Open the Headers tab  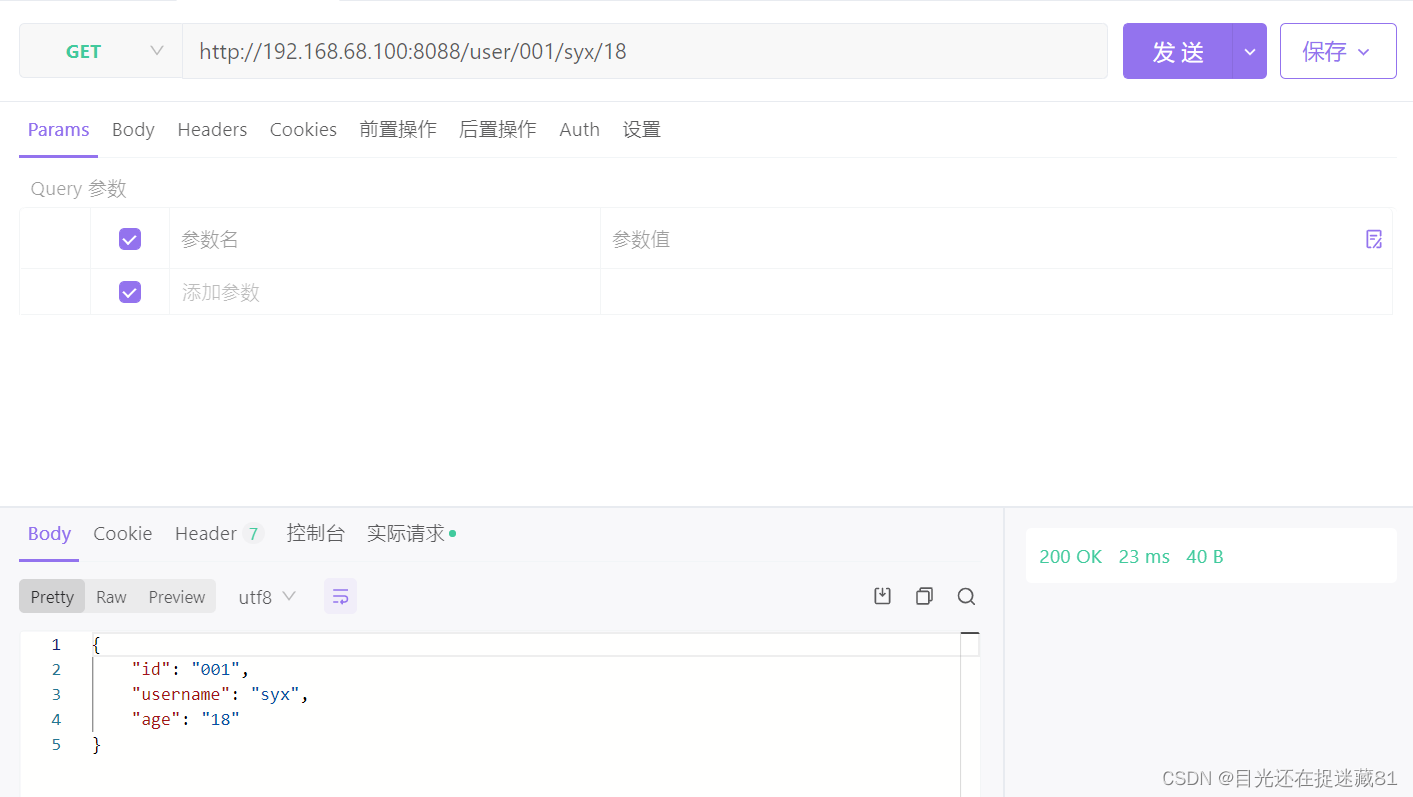tap(212, 130)
